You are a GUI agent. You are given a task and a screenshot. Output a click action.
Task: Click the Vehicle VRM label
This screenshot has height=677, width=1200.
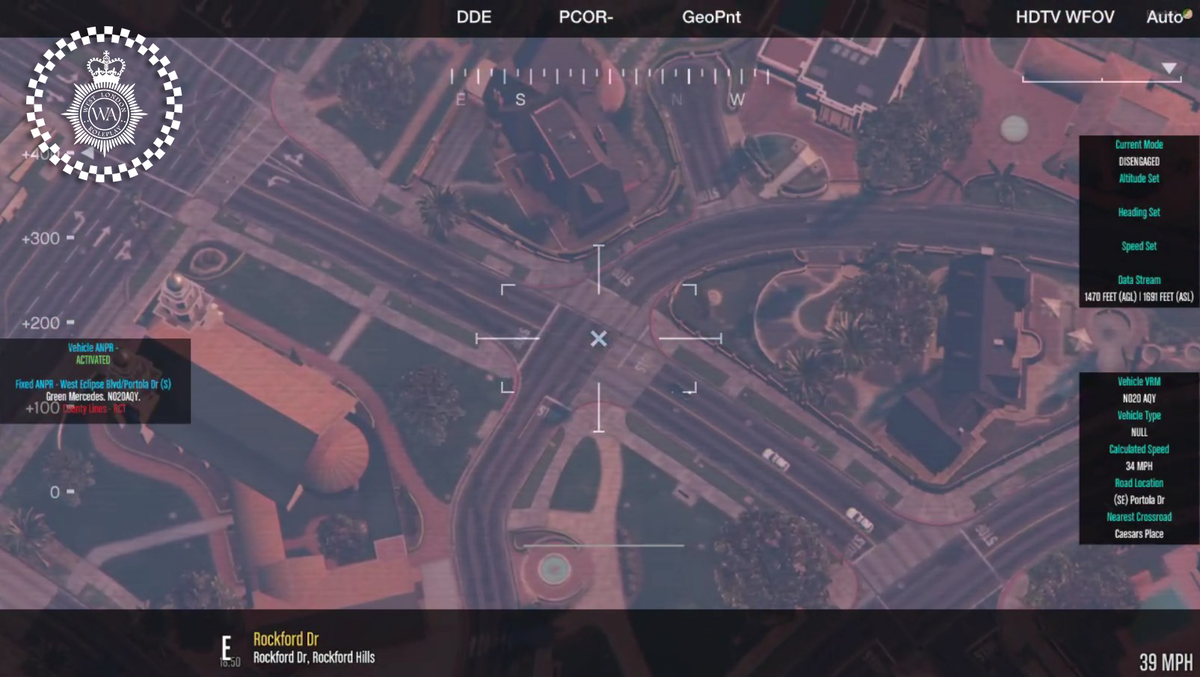pyautogui.click(x=1140, y=382)
